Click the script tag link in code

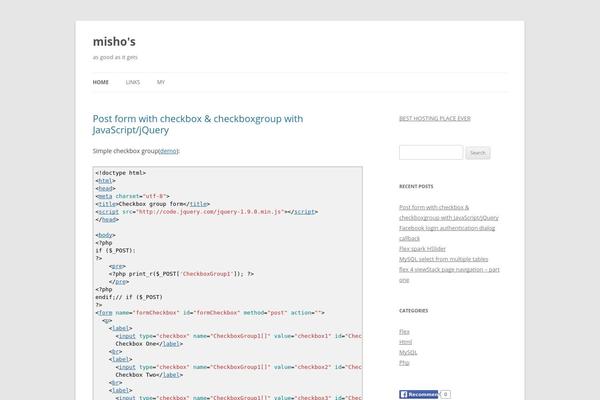(109, 212)
